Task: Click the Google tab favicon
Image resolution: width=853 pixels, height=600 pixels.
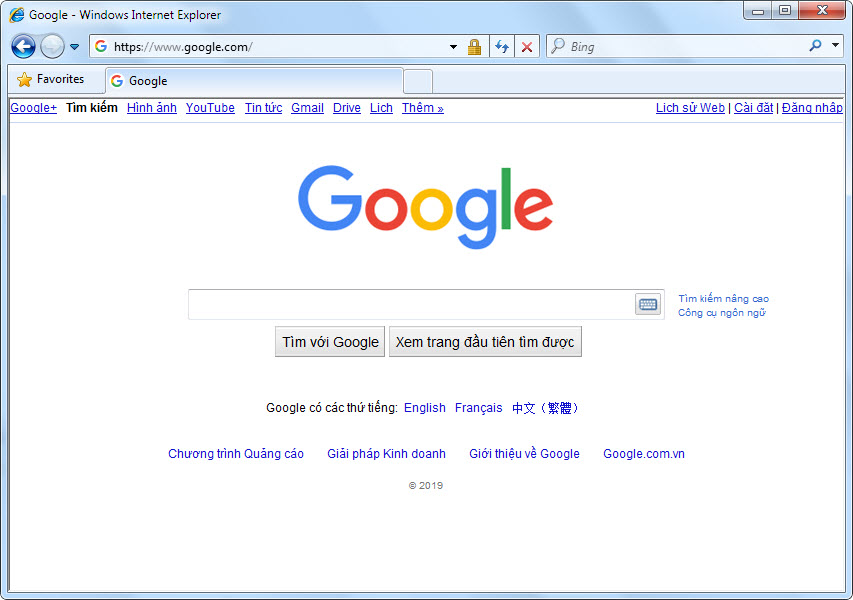Action: tap(117, 81)
